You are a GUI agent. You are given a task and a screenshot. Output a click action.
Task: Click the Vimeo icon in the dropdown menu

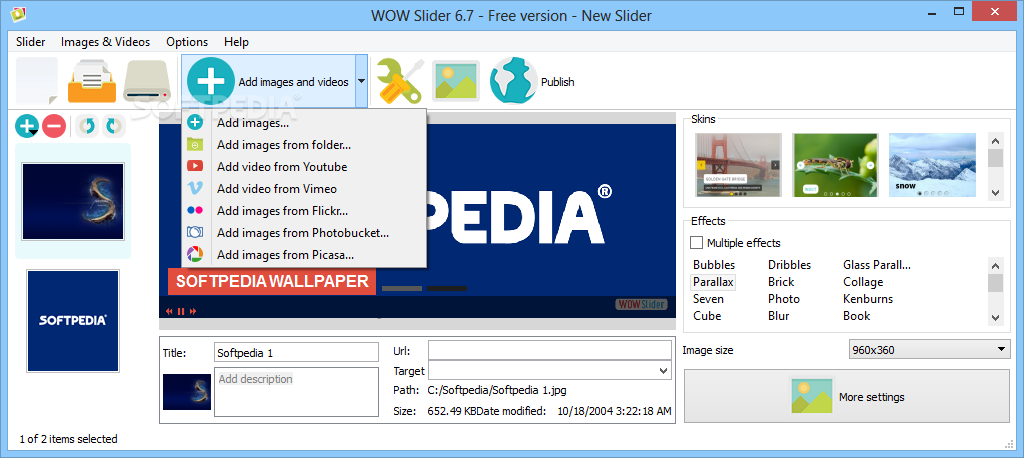point(195,189)
